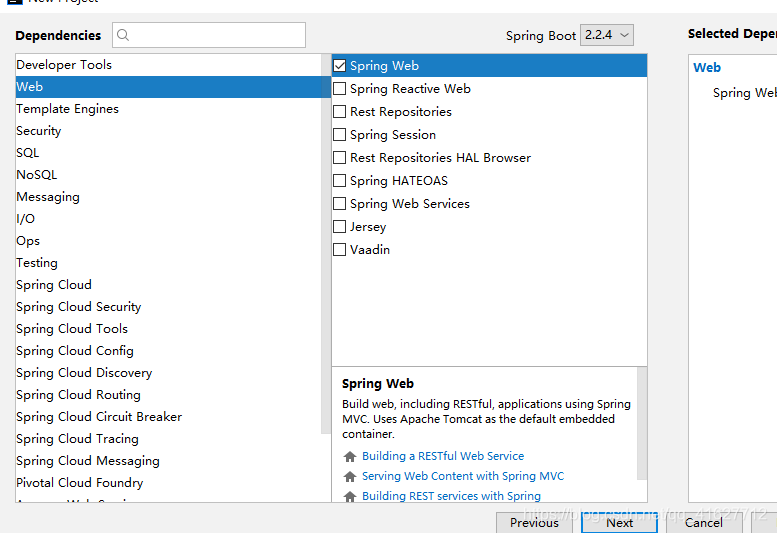Check the Rest Repositories option

click(339, 111)
